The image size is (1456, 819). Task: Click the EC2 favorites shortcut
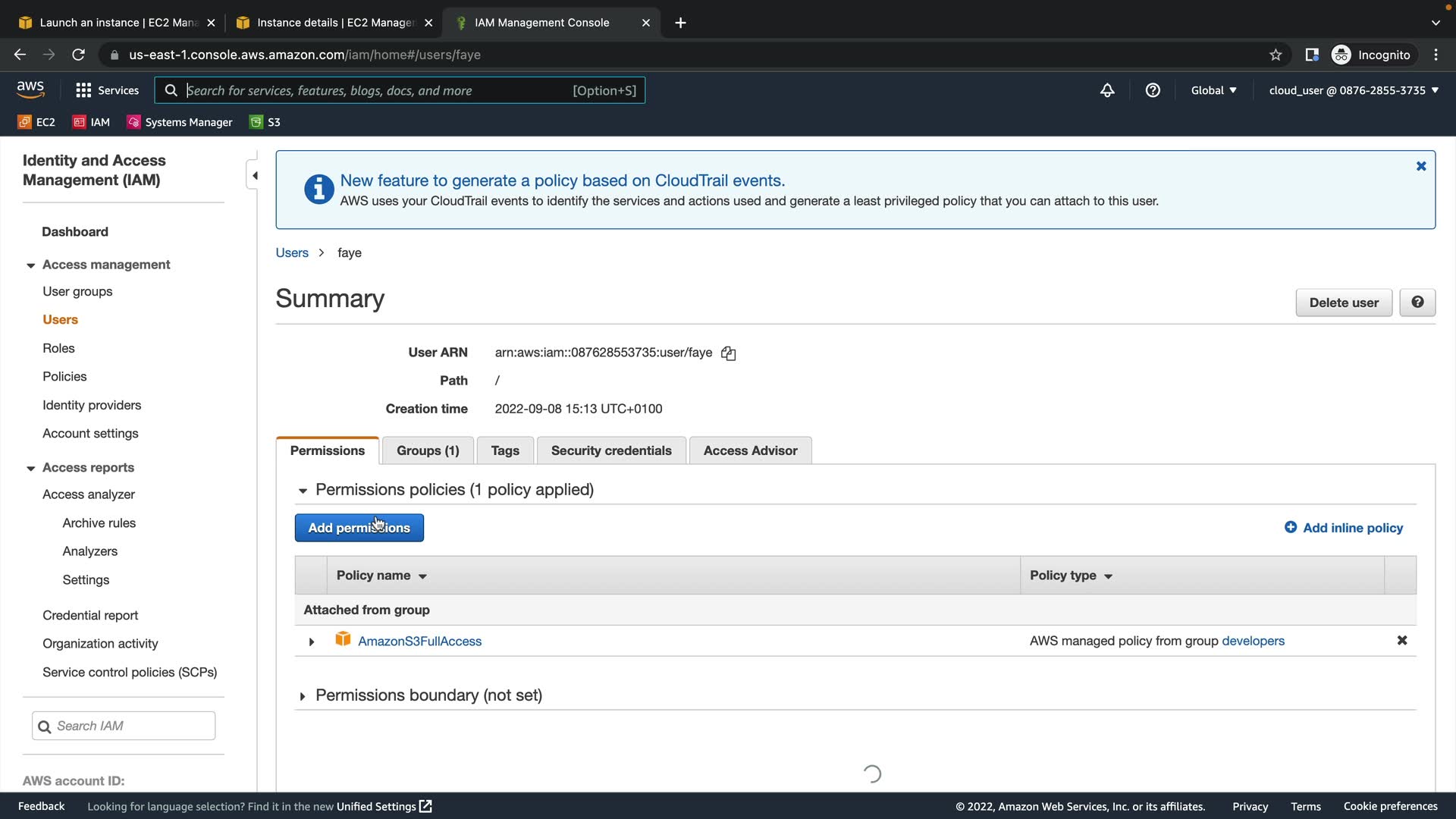(36, 122)
